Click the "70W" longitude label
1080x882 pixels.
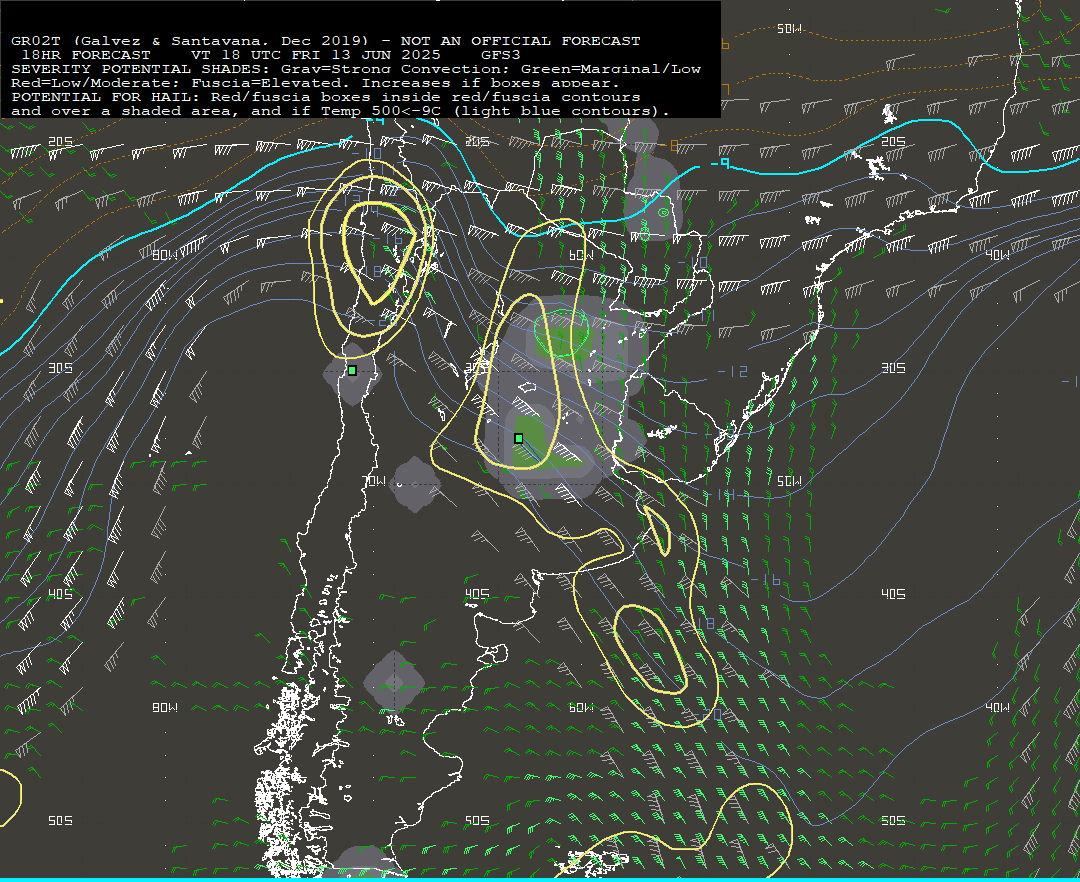tap(374, 481)
